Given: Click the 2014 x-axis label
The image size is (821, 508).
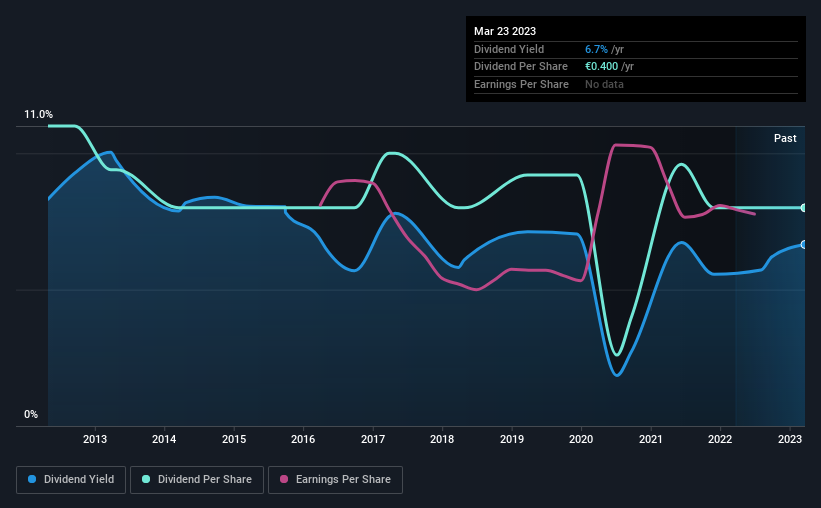Looking at the screenshot, I should 164,439.
